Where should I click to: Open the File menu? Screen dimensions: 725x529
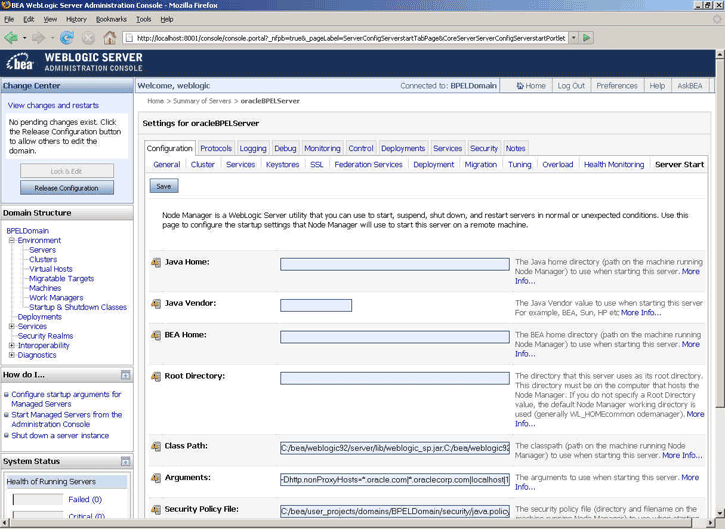pyautogui.click(x=9, y=19)
